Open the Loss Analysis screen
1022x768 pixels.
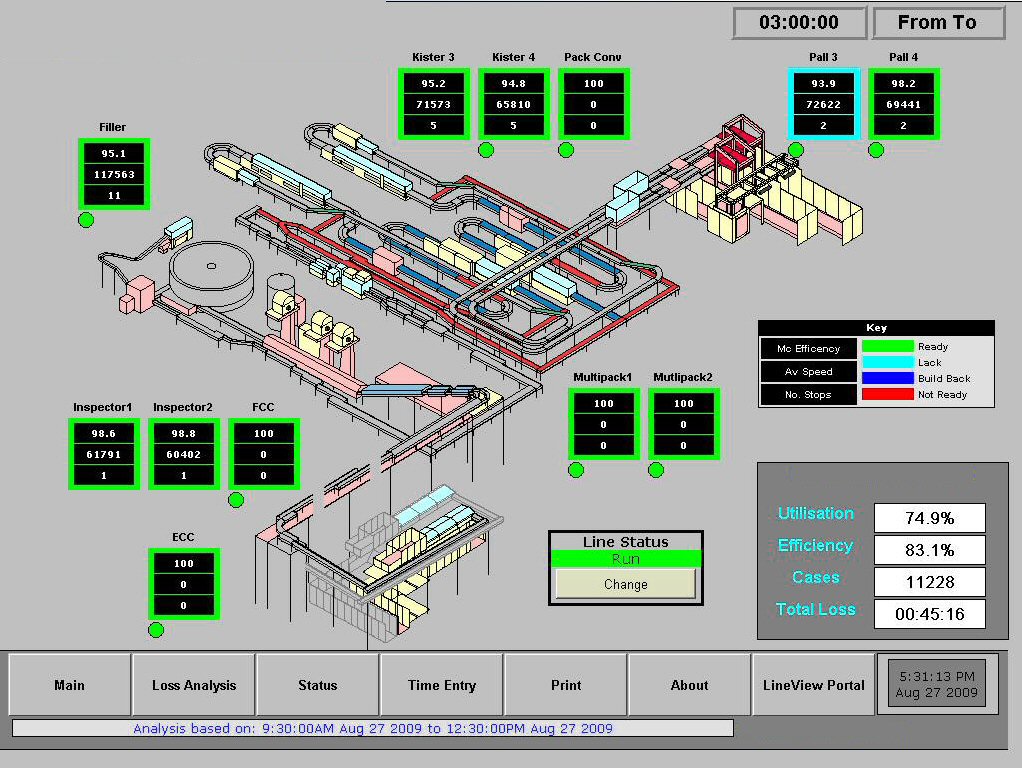(x=194, y=685)
